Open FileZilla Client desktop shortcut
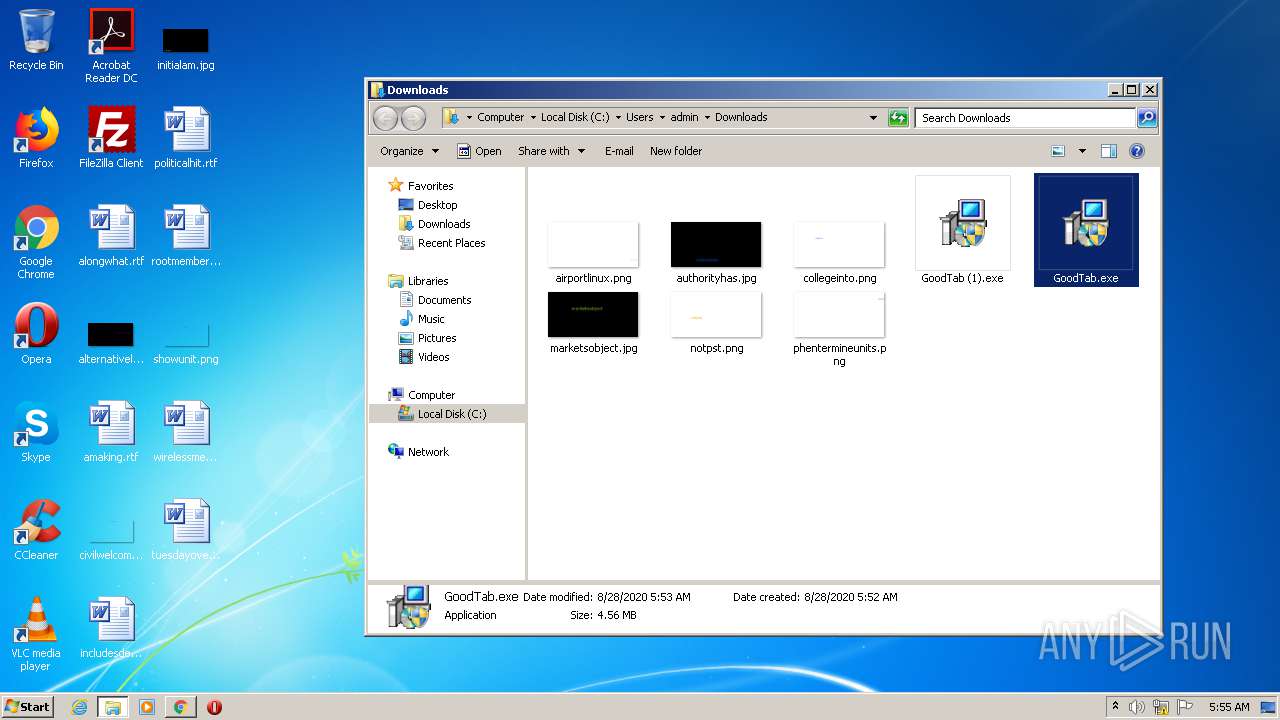 (111, 138)
